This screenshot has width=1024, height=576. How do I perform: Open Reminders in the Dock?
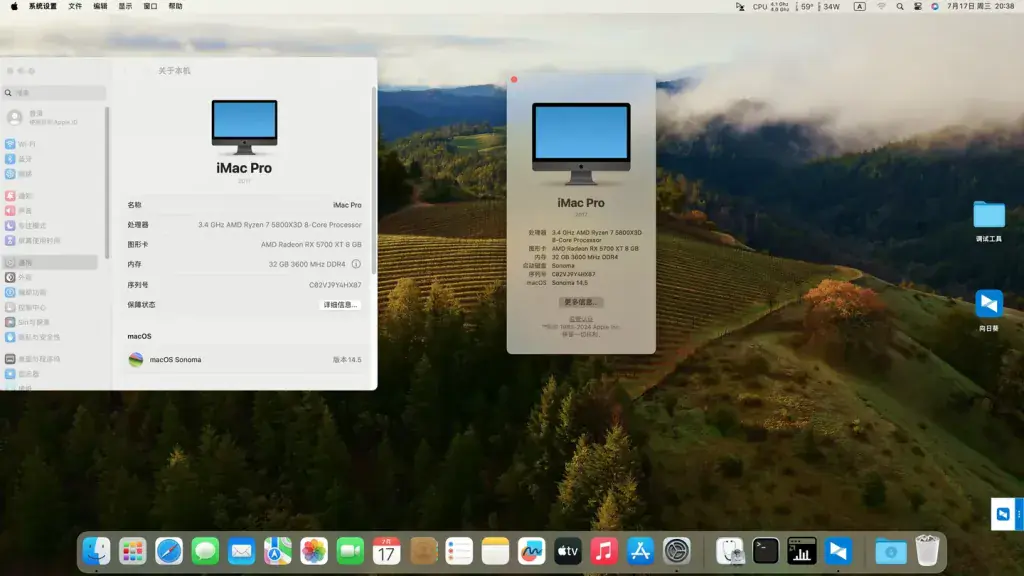[x=459, y=551]
